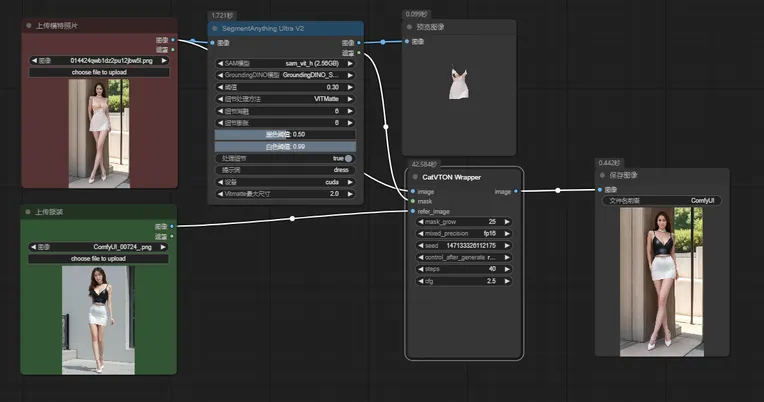764x402 pixels.
Task: Collapse the SegmentAnything Ultra V2 node dot
Action: pos(214,29)
